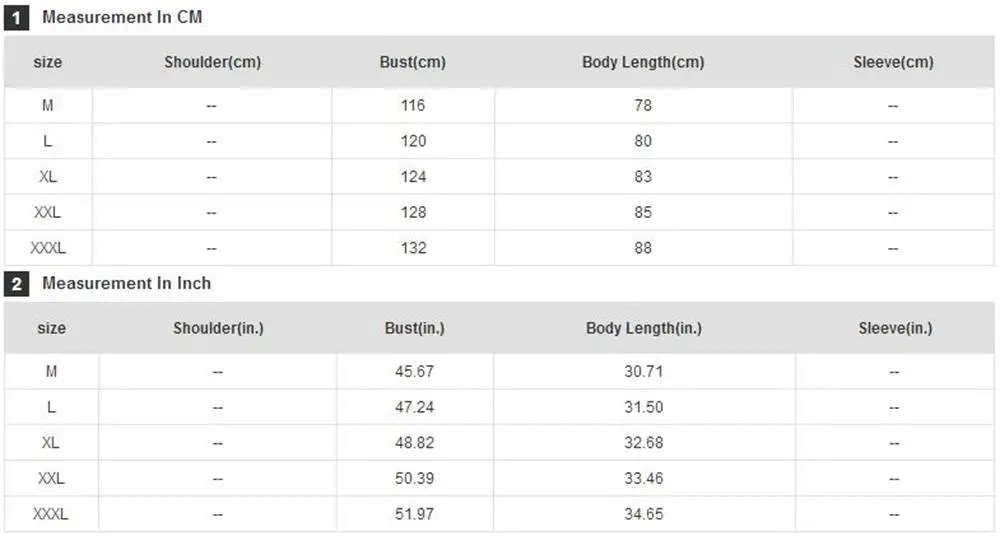Viewport: 1000px width, 536px height.
Task: Select the Measurement In Inch heading
Action: [126, 283]
